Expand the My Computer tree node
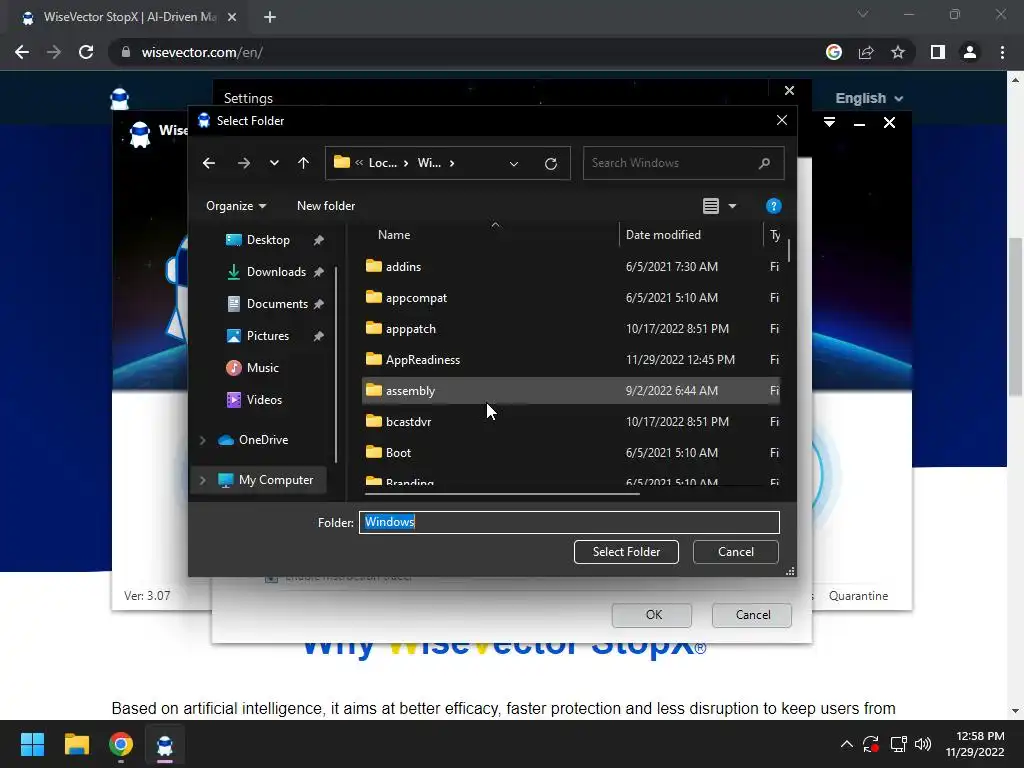The height and width of the screenshot is (768, 1024). [x=202, y=480]
